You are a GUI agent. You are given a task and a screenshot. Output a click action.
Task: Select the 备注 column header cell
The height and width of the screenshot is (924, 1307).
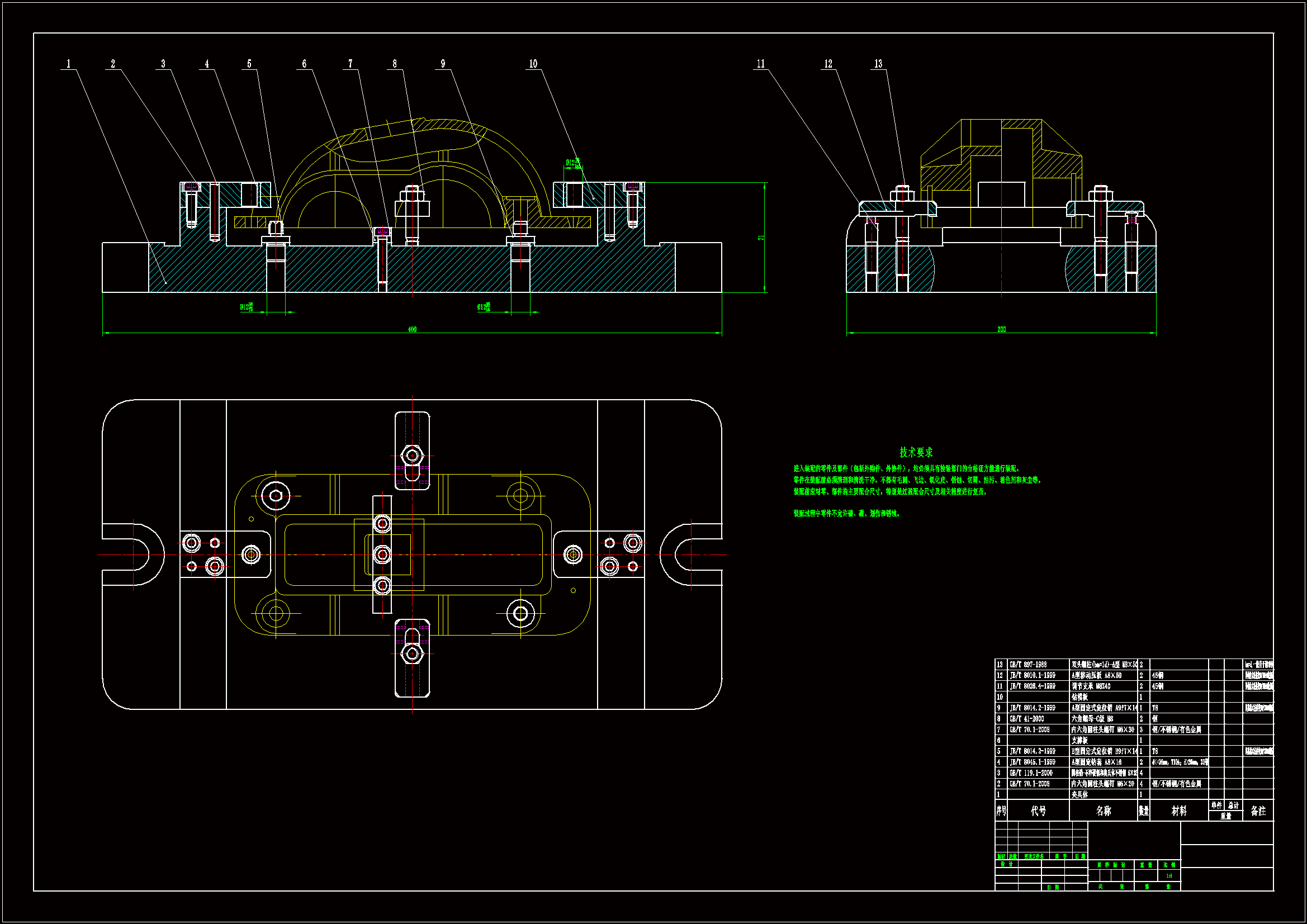pos(1258,811)
